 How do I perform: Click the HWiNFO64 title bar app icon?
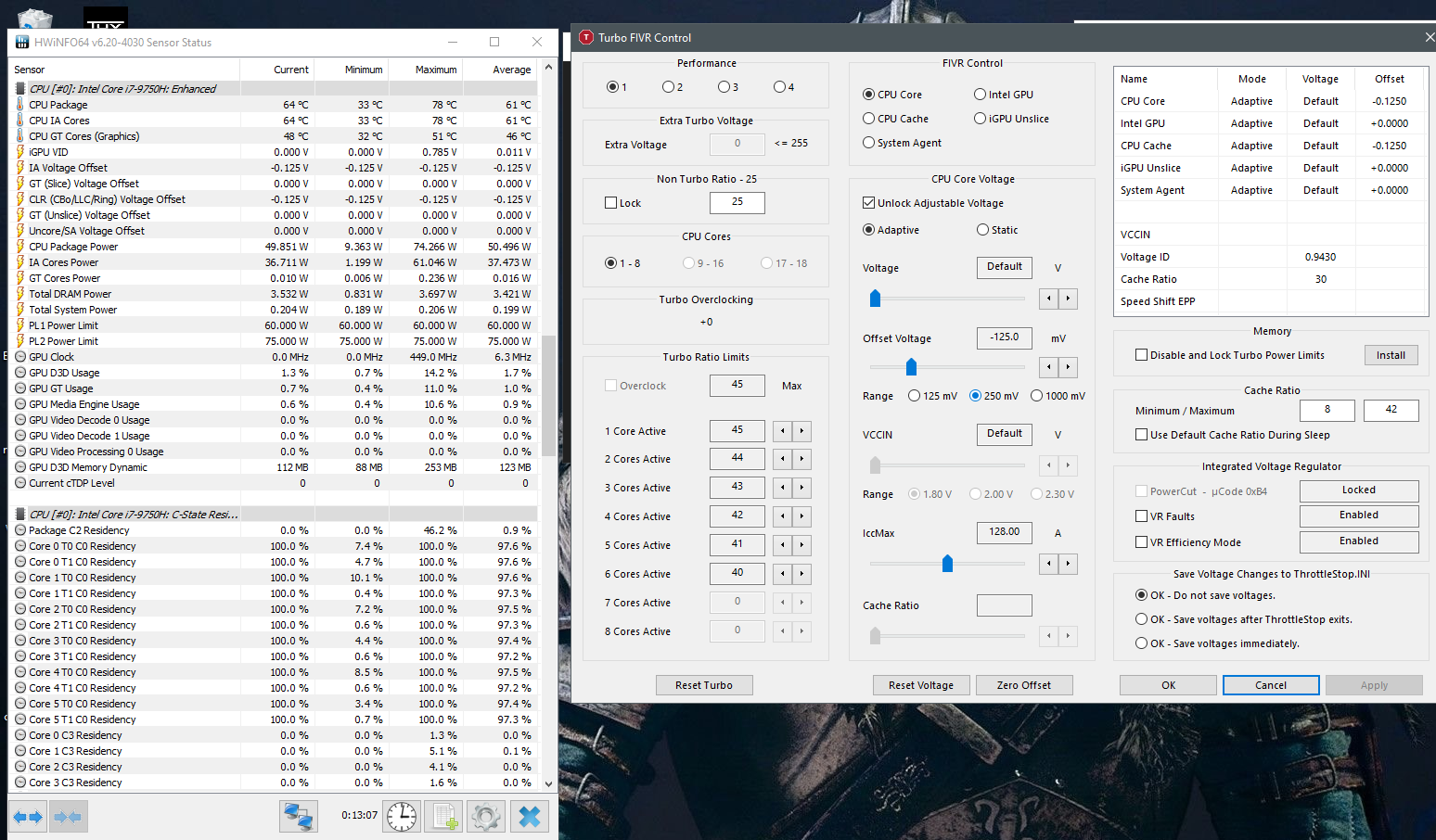pyautogui.click(x=22, y=42)
